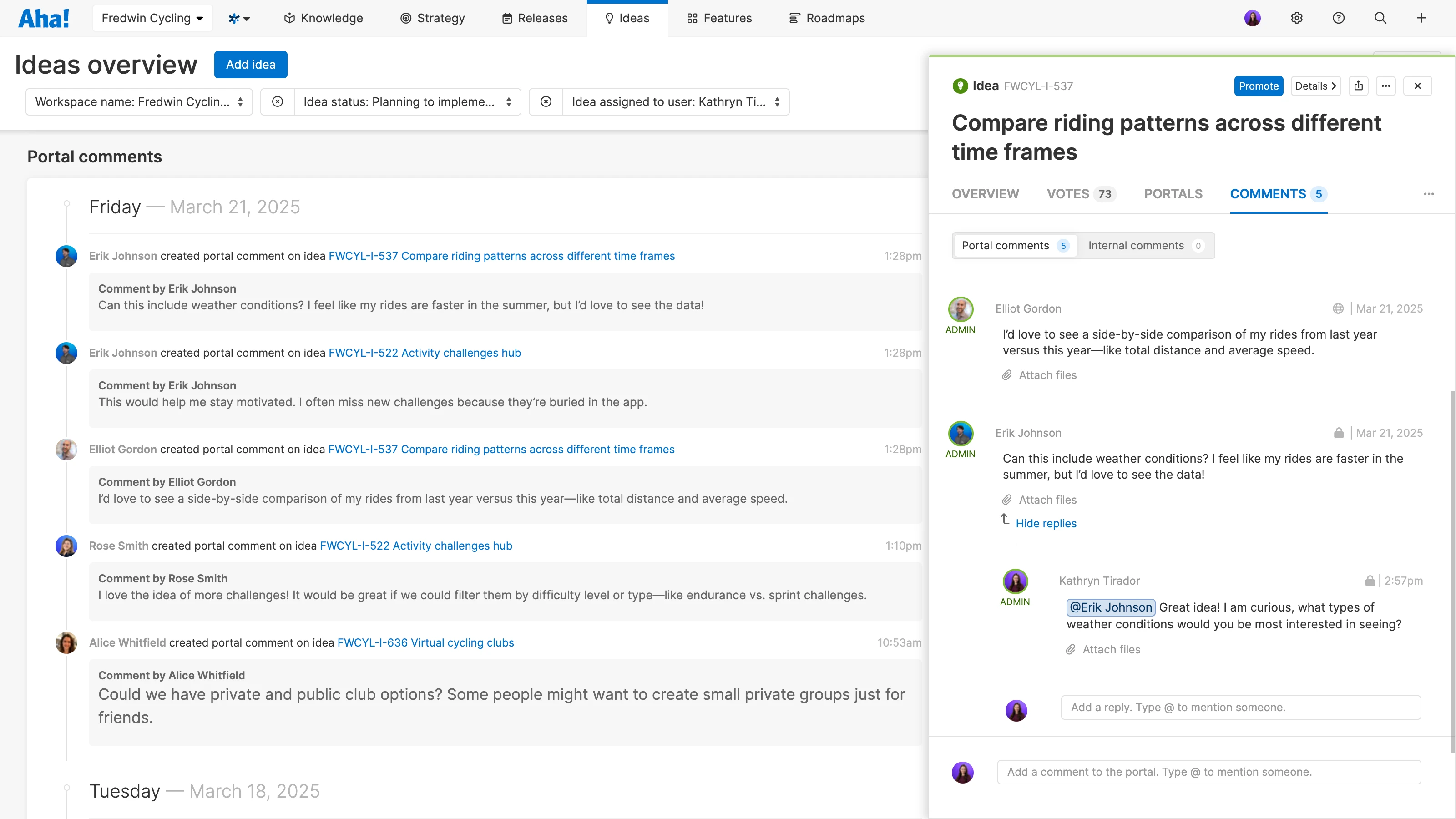This screenshot has height=819, width=1456.
Task: Open the settings gear icon
Action: click(x=1297, y=18)
